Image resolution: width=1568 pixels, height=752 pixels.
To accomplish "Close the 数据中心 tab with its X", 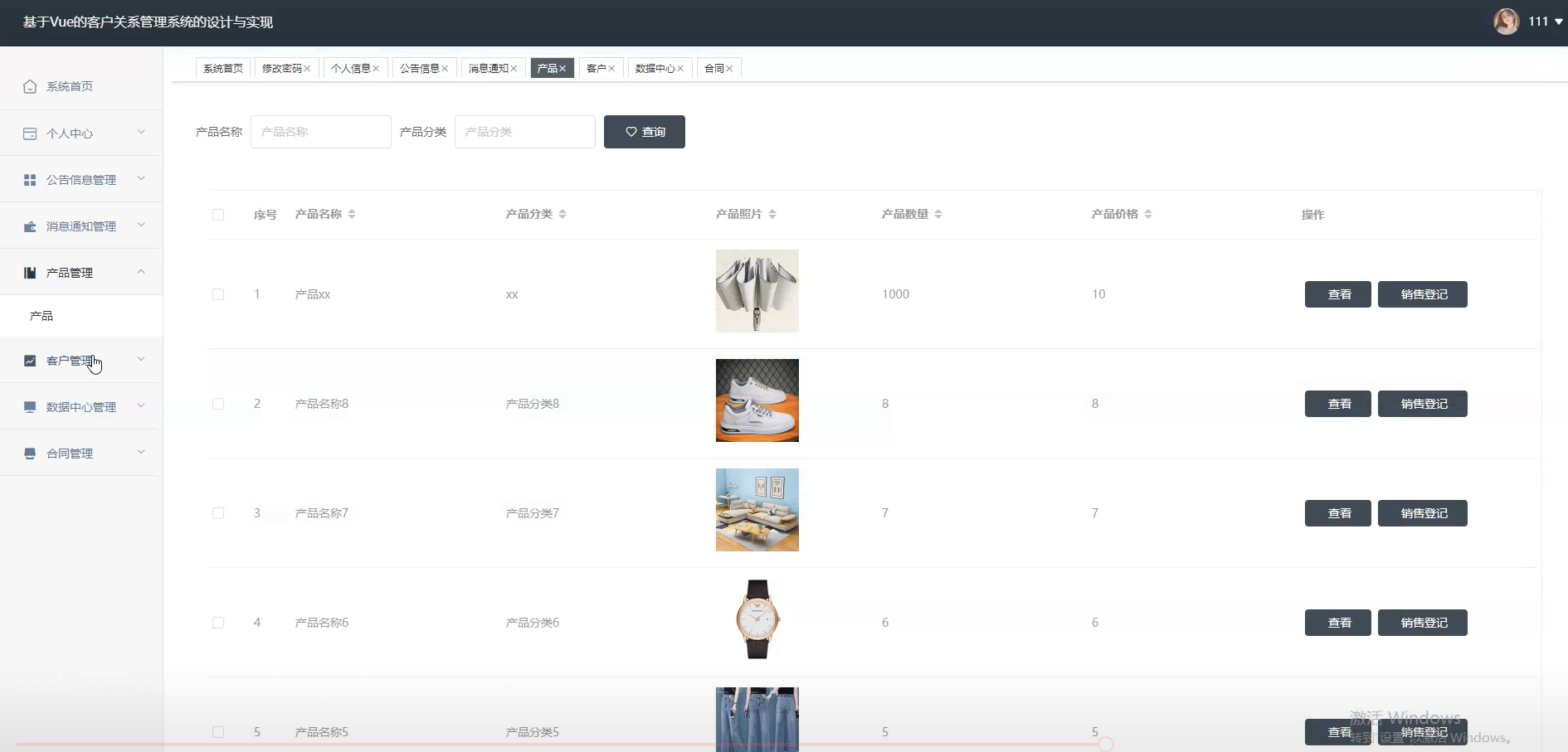I will tap(680, 69).
